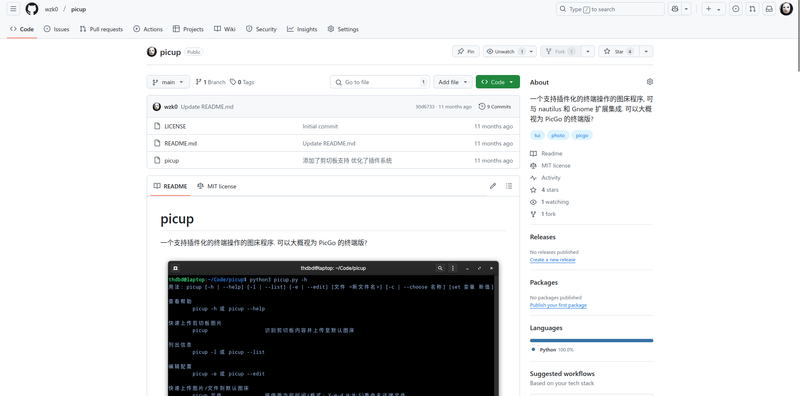Screen dimensions: 800x396
Task: Open the Pull requests tab
Action: pyautogui.click(x=101, y=29)
